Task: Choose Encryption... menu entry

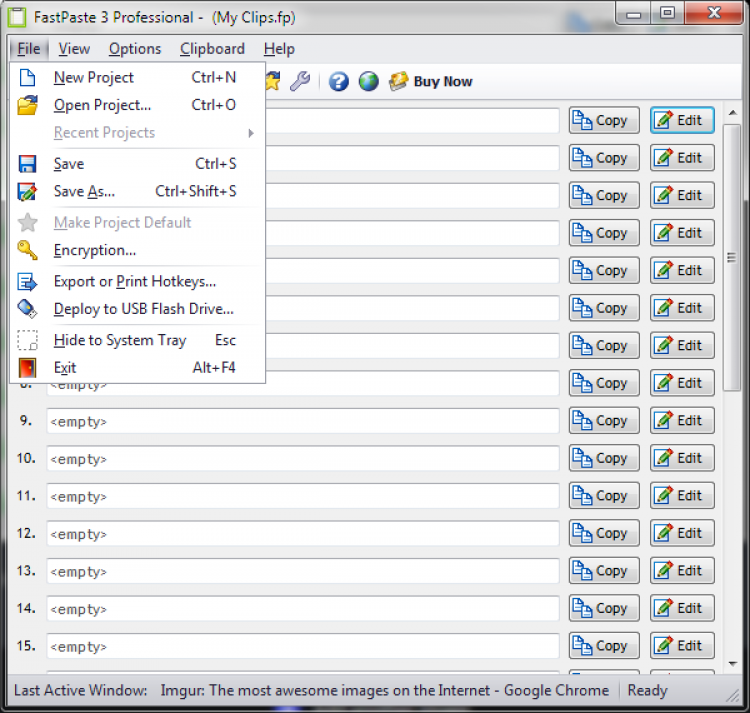Action: [137, 250]
